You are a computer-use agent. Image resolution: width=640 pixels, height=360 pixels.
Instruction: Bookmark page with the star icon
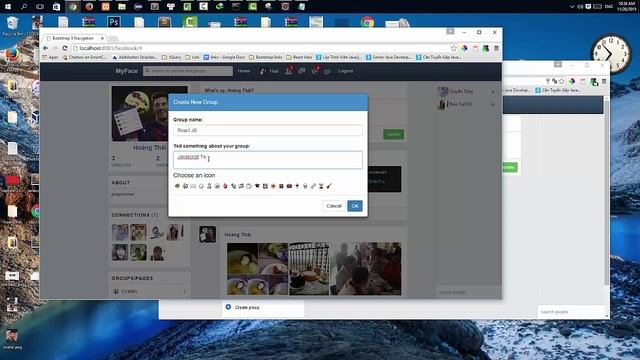click(x=453, y=48)
